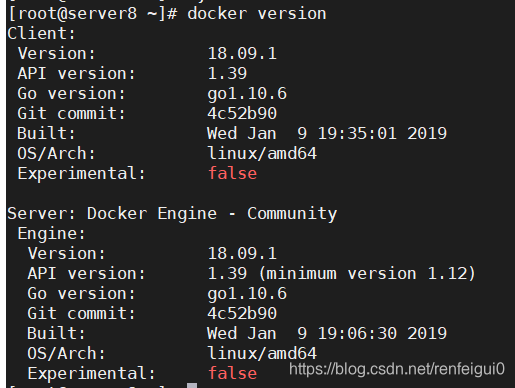Image resolution: width=515 pixels, height=388 pixels.
Task: Click the terminal cursor block at bottom
Action: coord(192,385)
